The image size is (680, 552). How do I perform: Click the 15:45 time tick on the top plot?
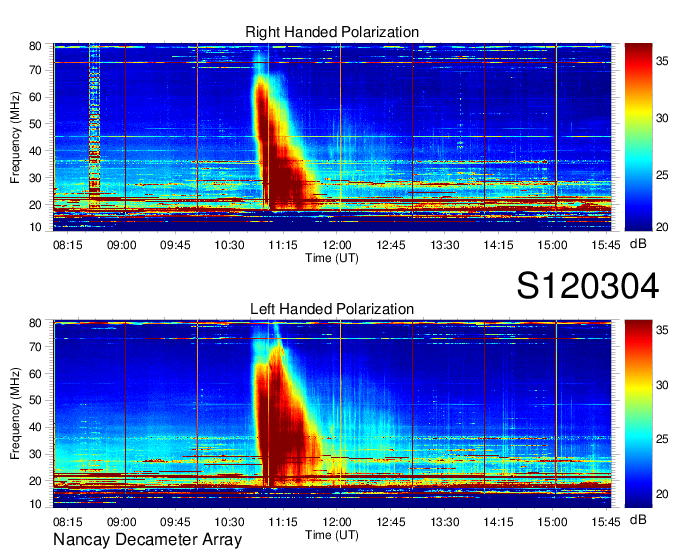[x=606, y=245]
